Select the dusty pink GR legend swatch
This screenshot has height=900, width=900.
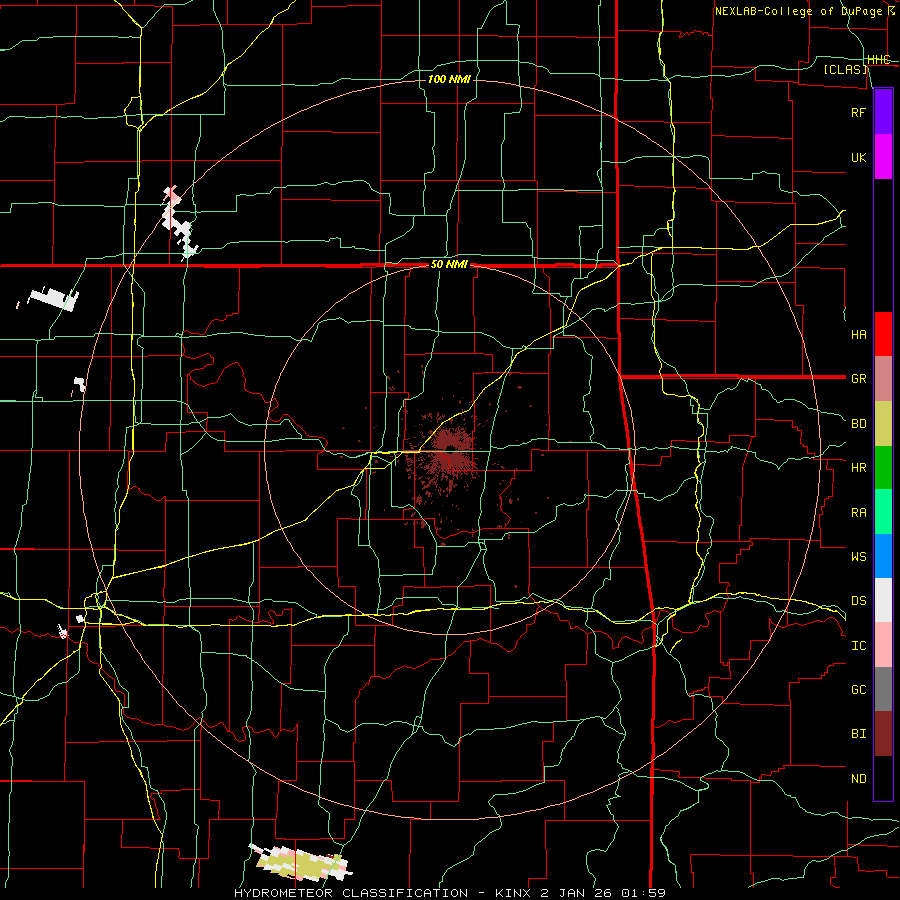pos(883,379)
